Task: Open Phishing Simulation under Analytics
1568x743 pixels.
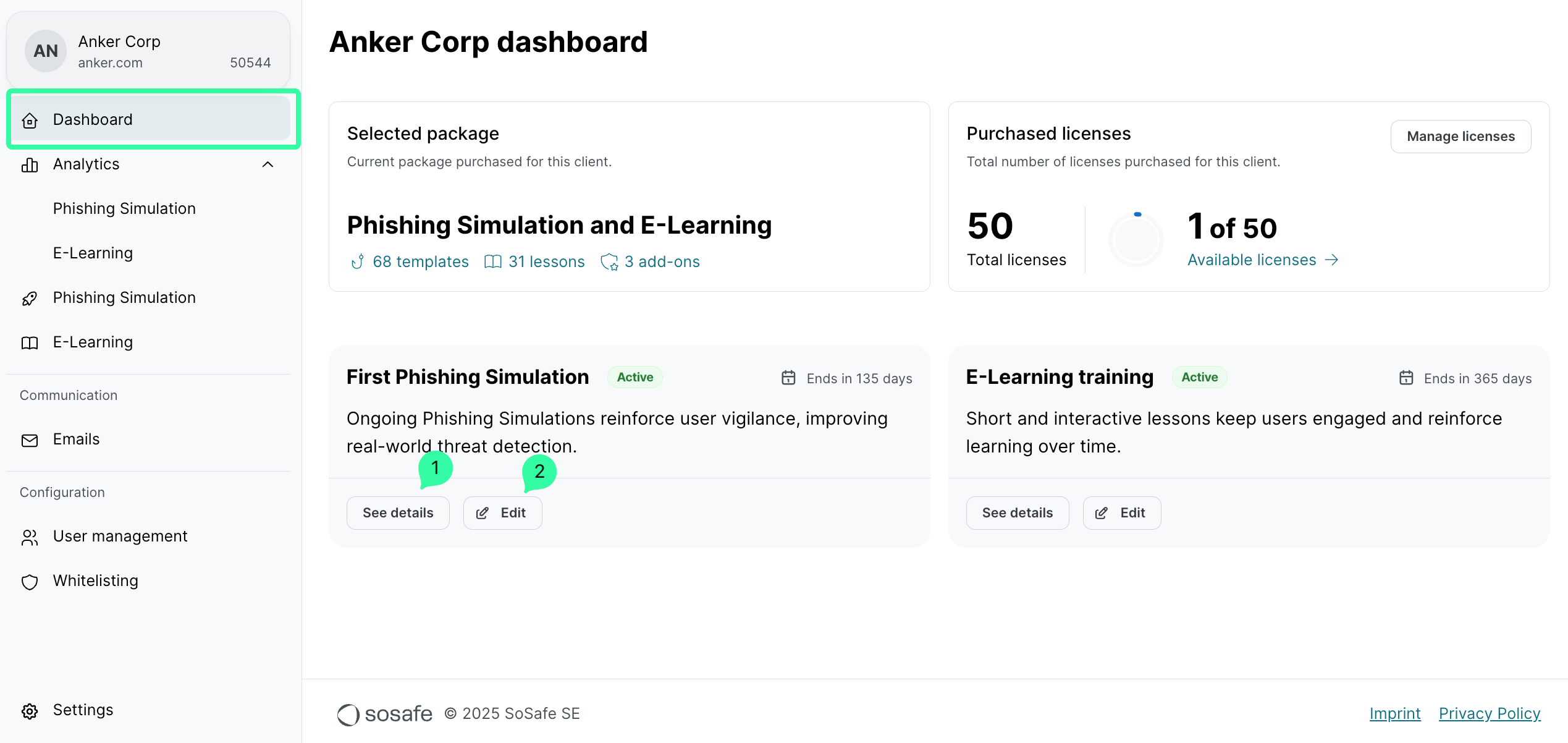Action: (124, 209)
